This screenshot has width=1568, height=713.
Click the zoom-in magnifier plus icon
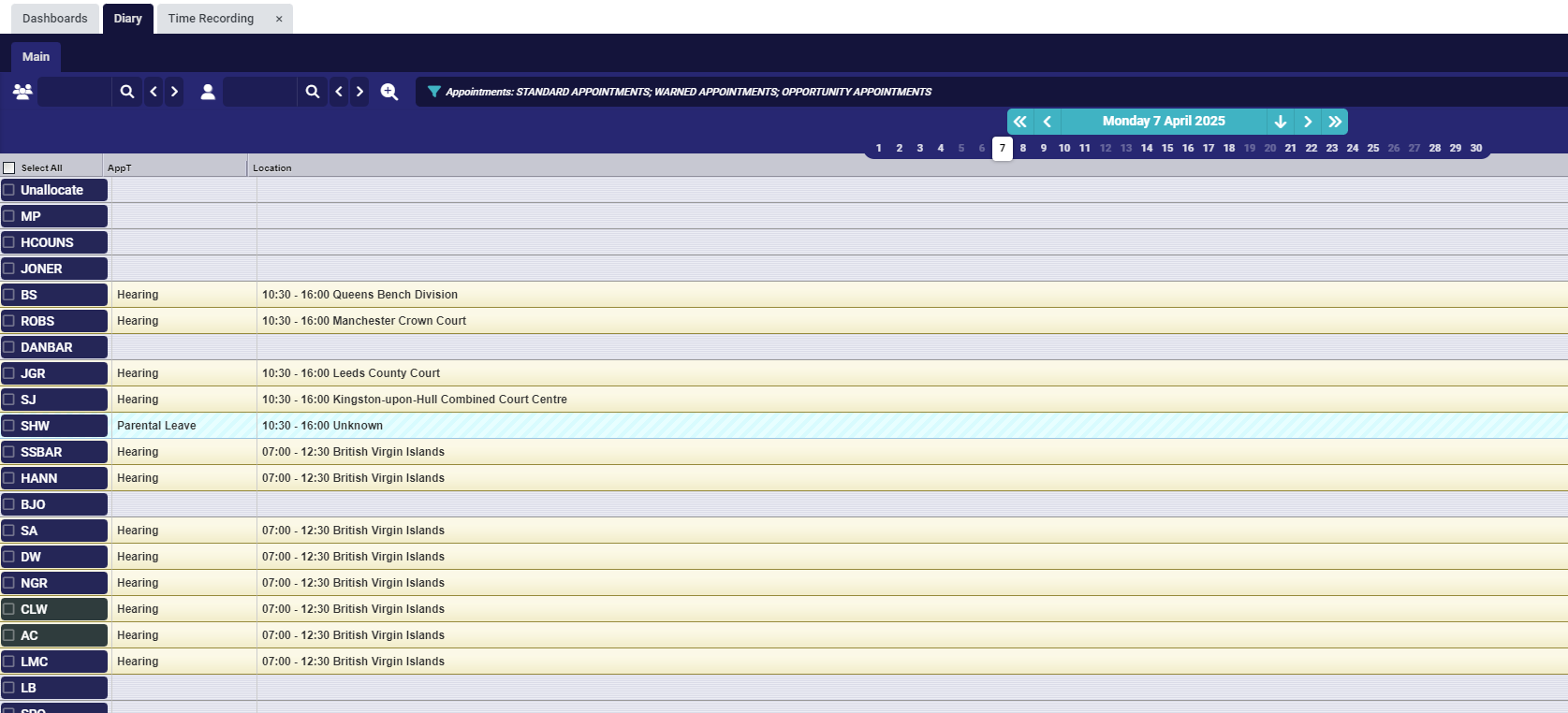click(389, 92)
